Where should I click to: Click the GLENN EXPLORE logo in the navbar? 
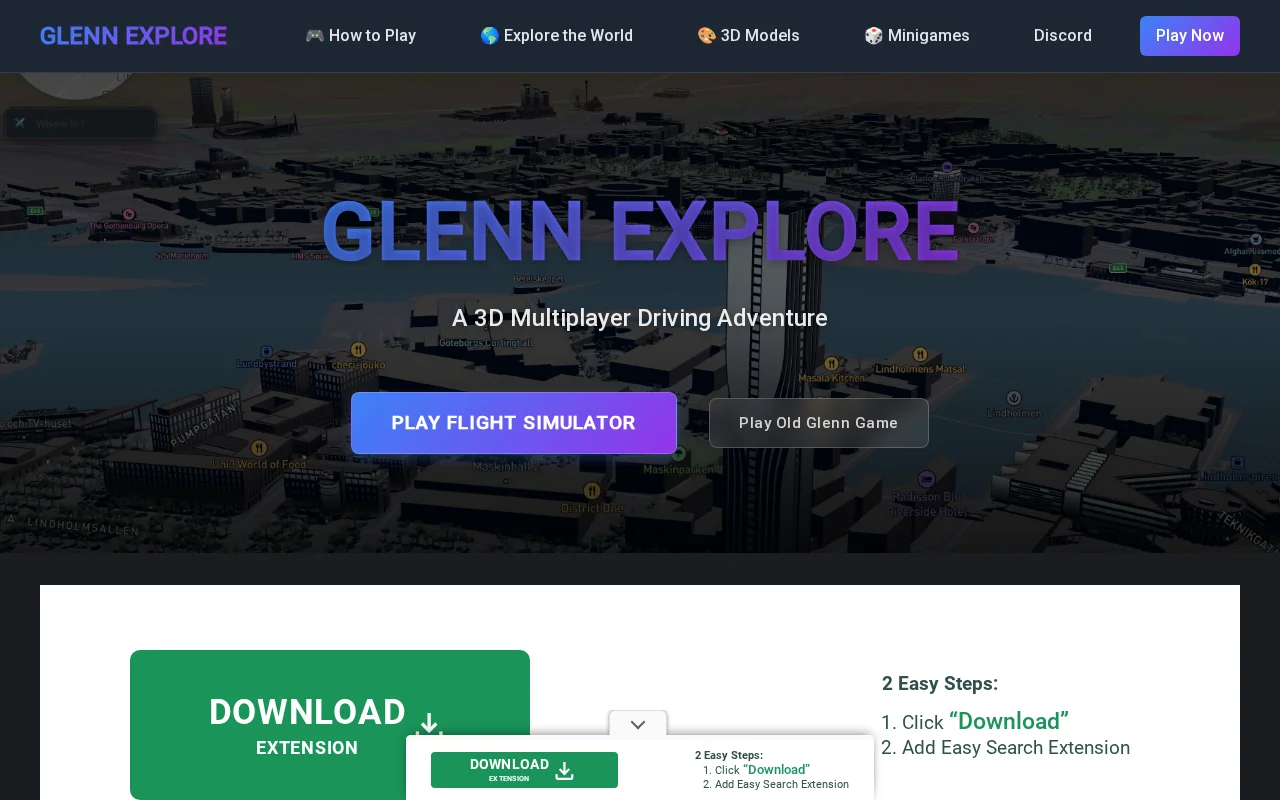[133, 36]
